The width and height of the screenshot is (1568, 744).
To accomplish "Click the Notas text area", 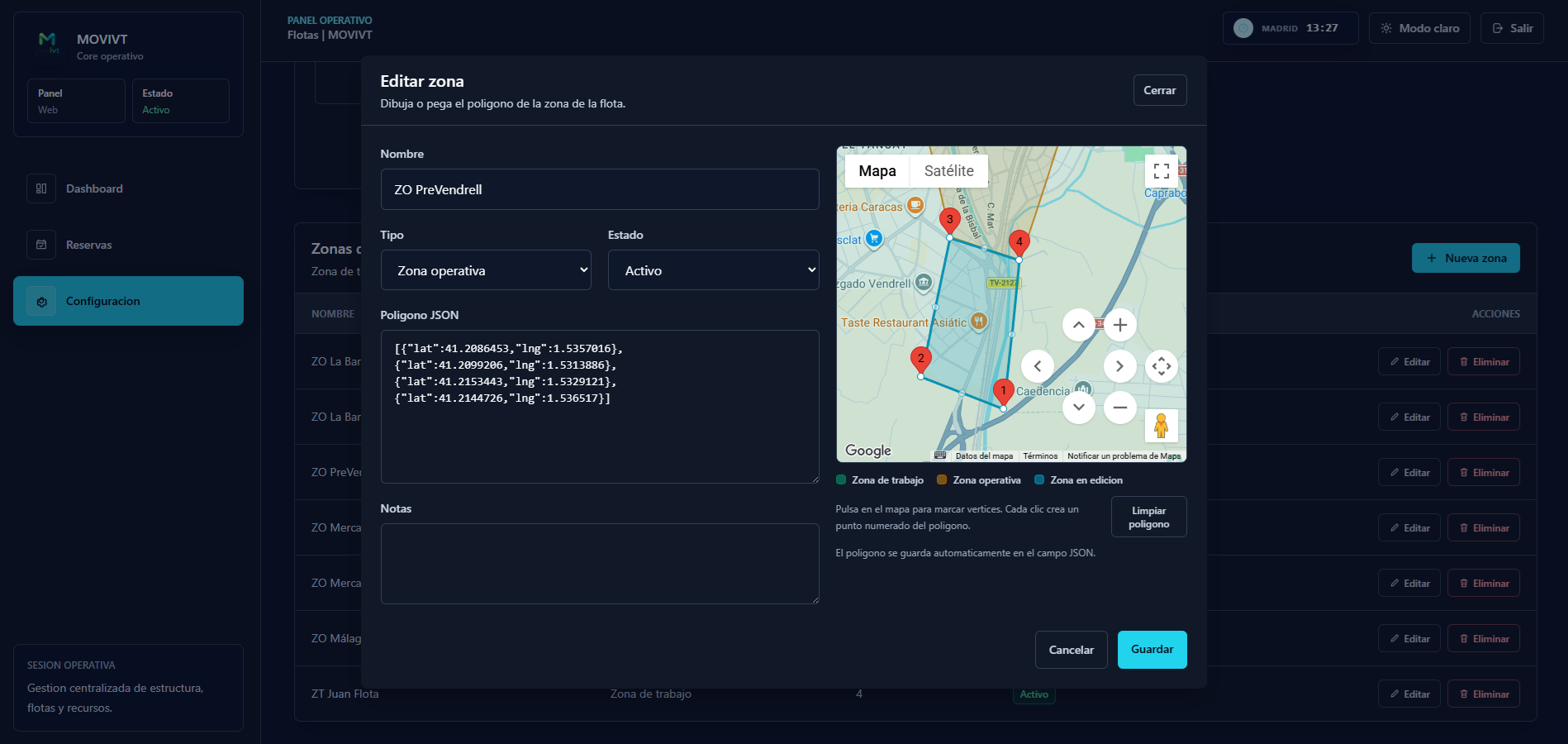I will coord(600,564).
